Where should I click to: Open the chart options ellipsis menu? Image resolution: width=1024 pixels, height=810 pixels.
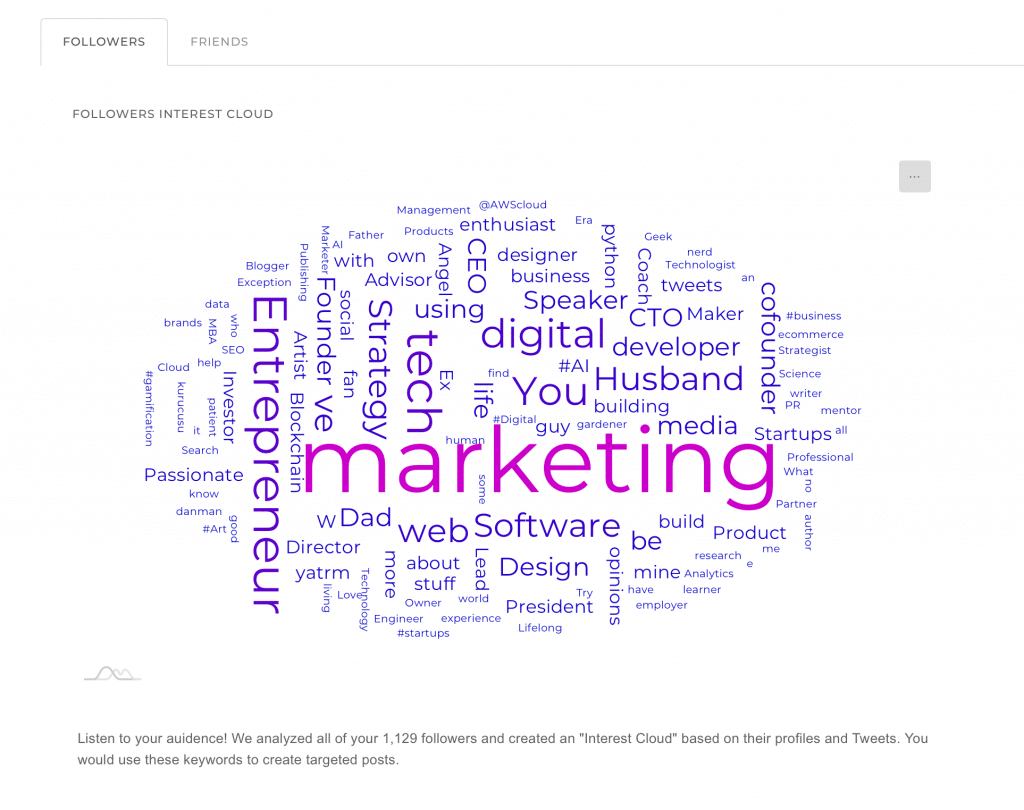pos(914,176)
